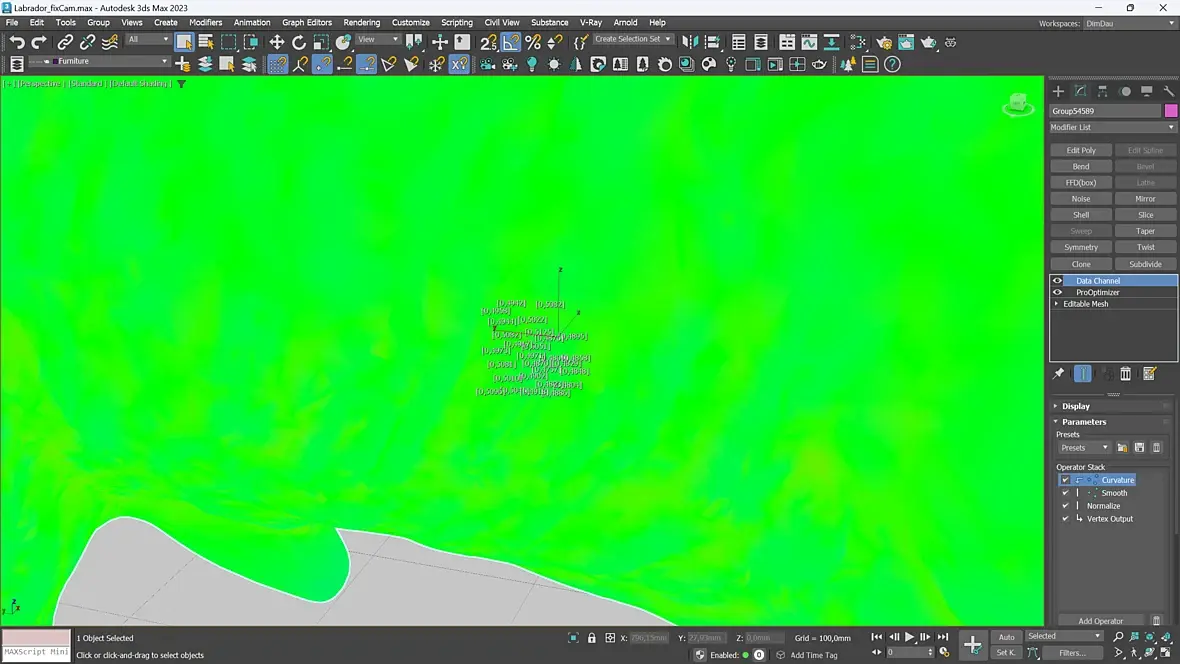Open the Scripting menu

point(457,23)
